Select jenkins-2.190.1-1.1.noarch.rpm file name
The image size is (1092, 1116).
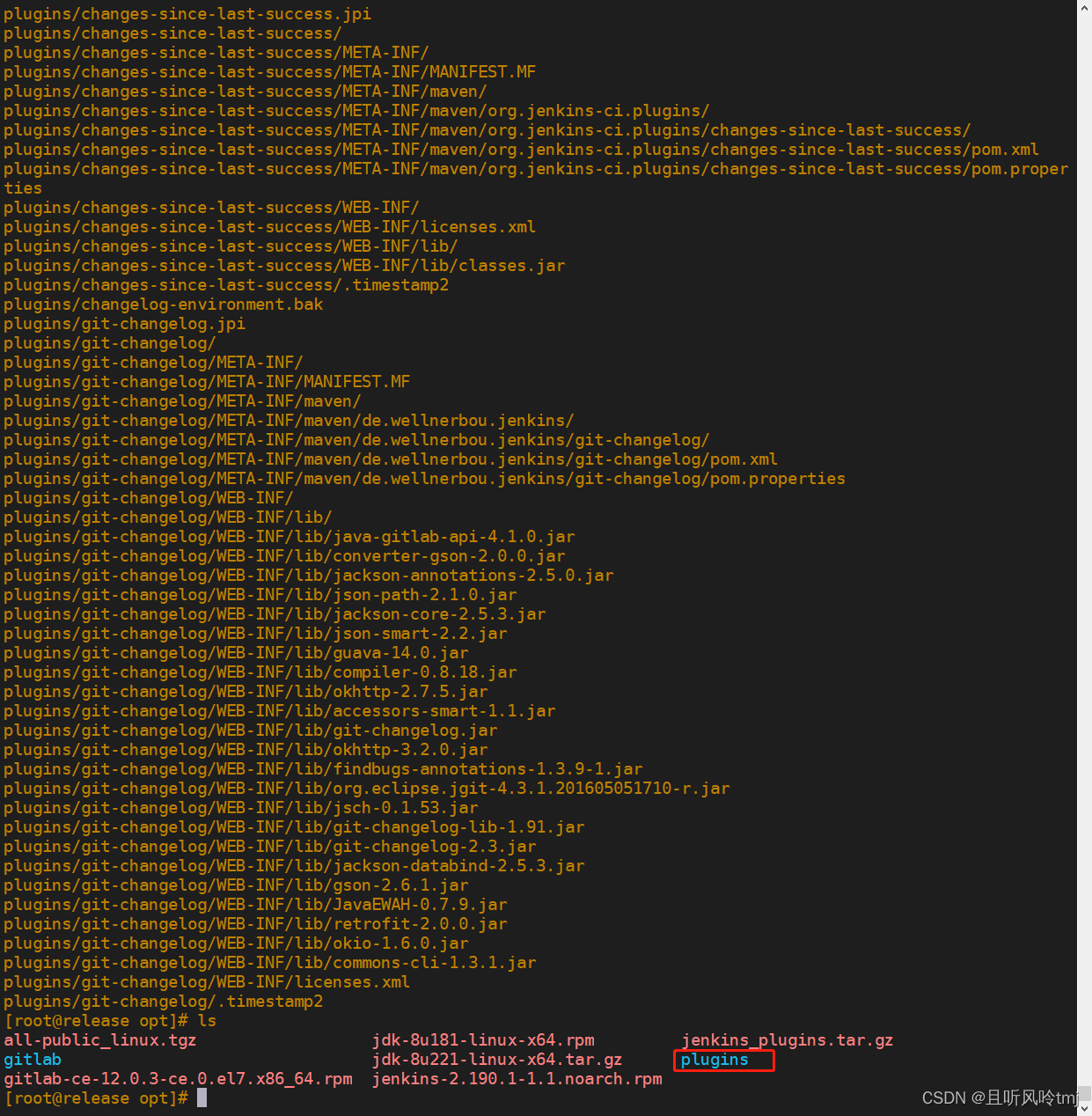pos(517,1079)
